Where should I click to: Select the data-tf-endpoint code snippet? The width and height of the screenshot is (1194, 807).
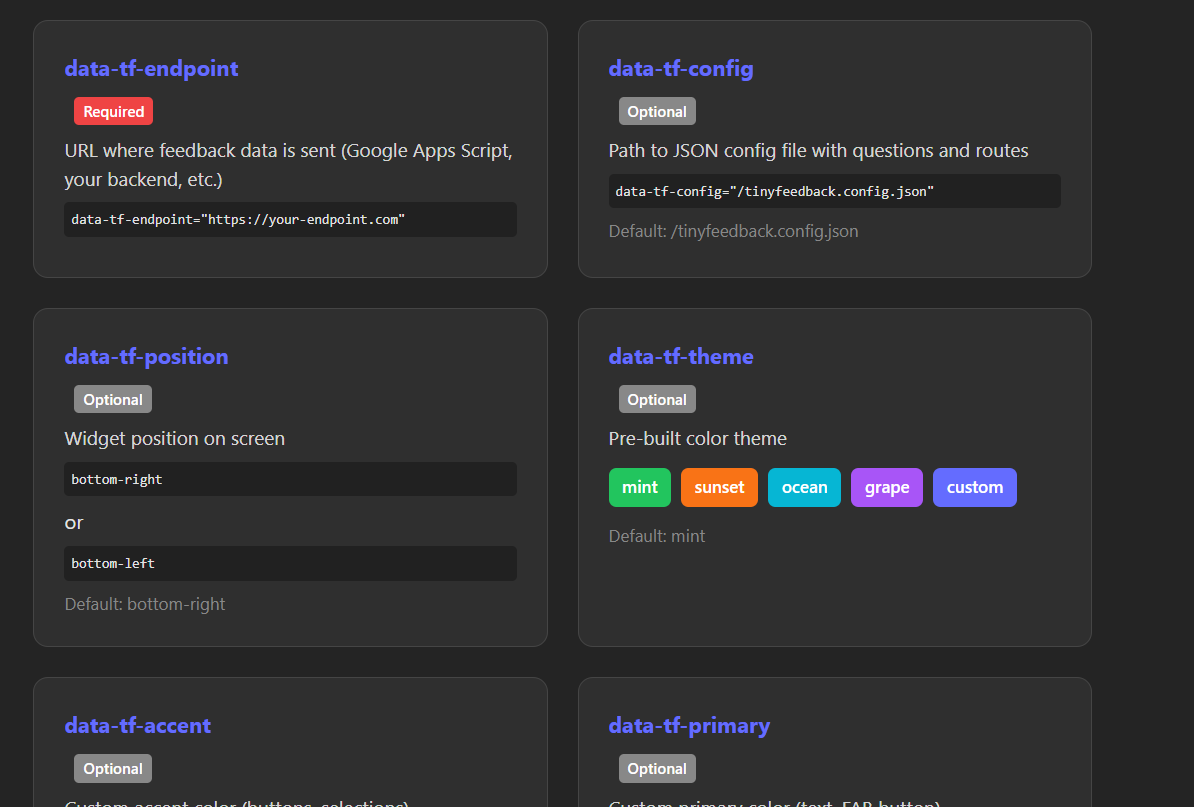(290, 219)
